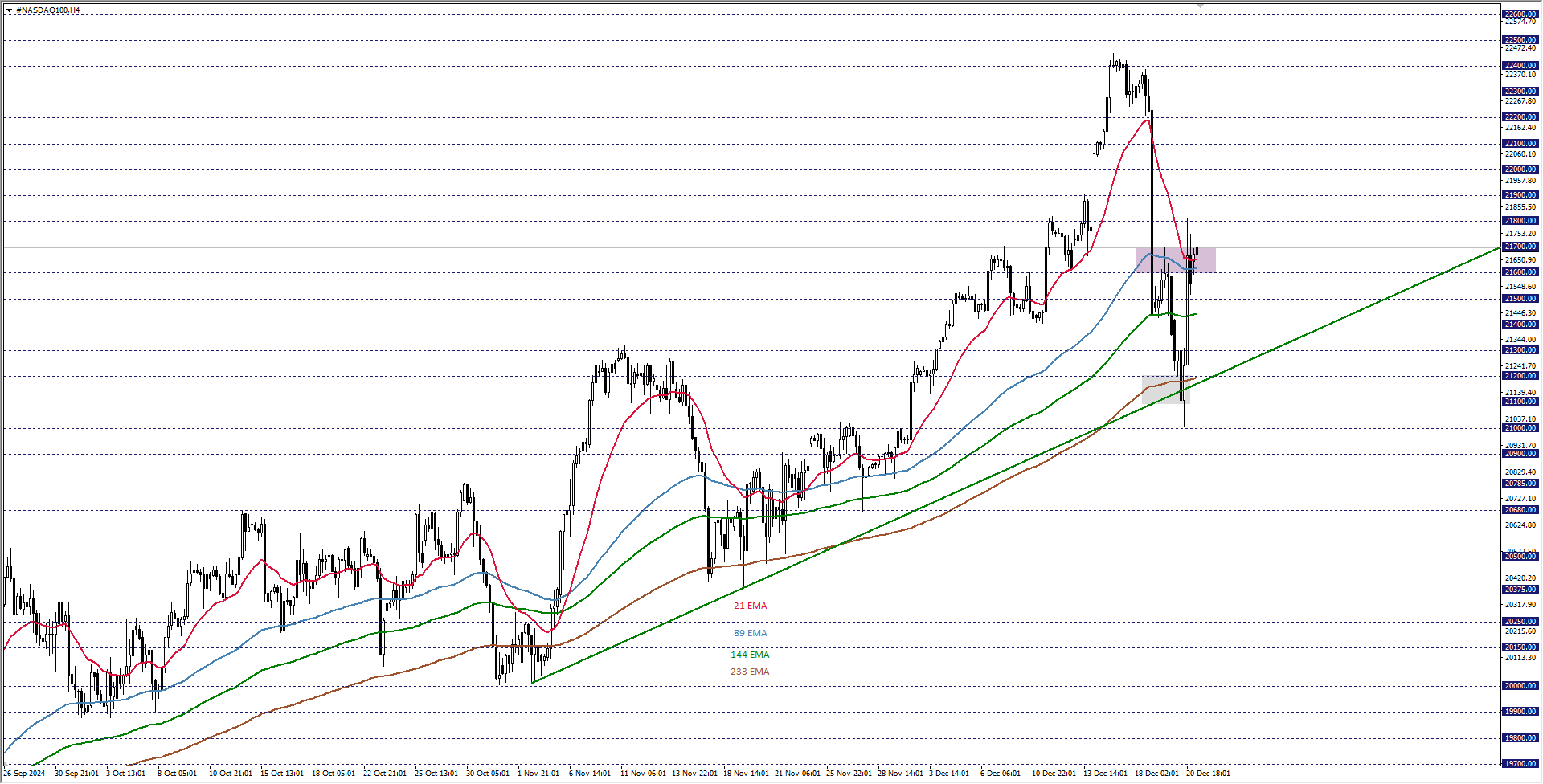Click the 22000.00 price level label

[1520, 169]
